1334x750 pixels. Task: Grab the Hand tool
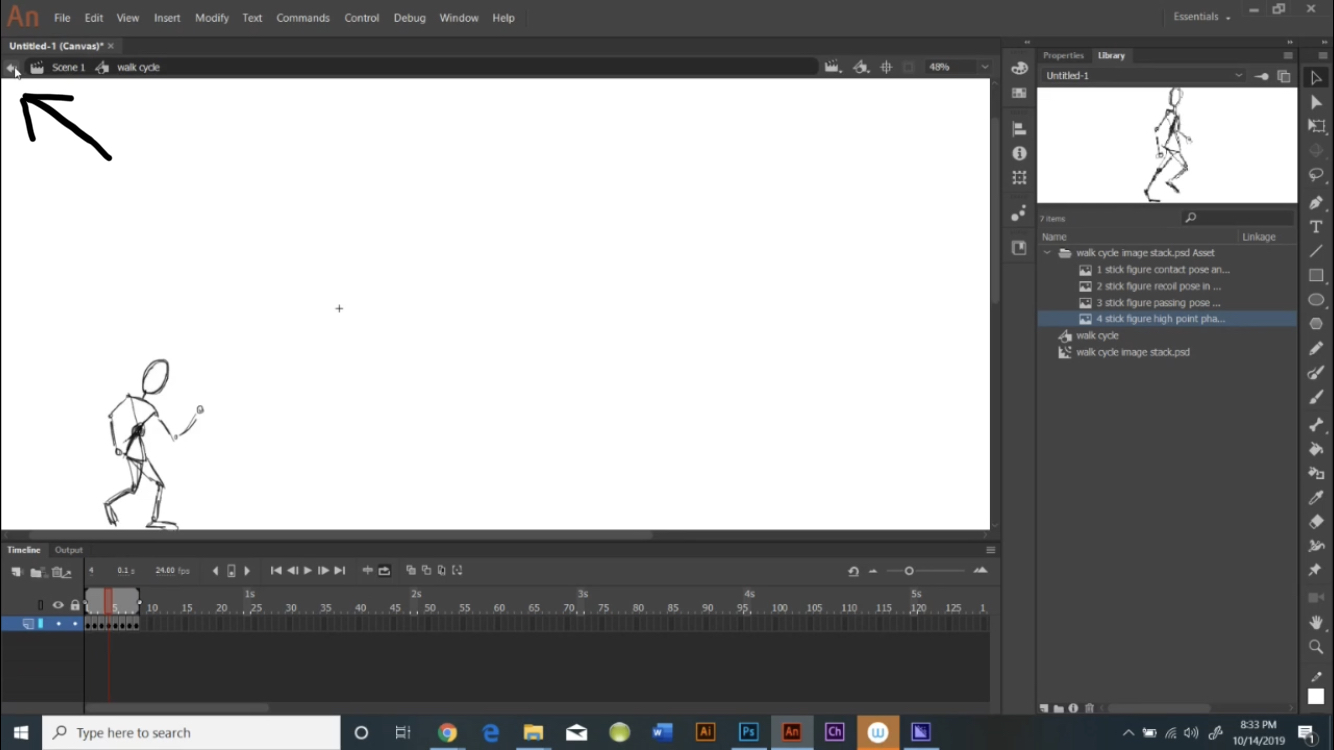click(x=1316, y=622)
